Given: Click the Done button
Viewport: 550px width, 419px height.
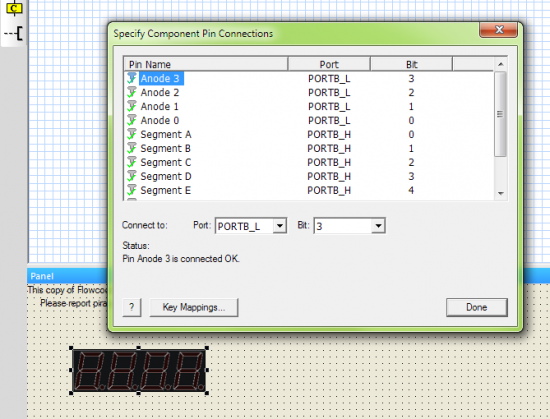Looking at the screenshot, I should click(477, 308).
